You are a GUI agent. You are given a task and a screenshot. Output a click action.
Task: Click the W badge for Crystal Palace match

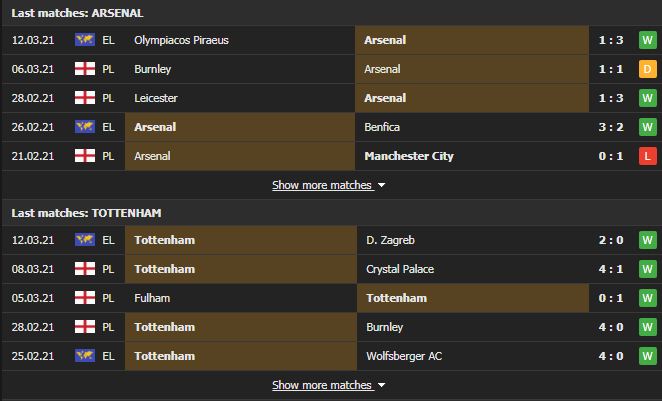point(648,269)
